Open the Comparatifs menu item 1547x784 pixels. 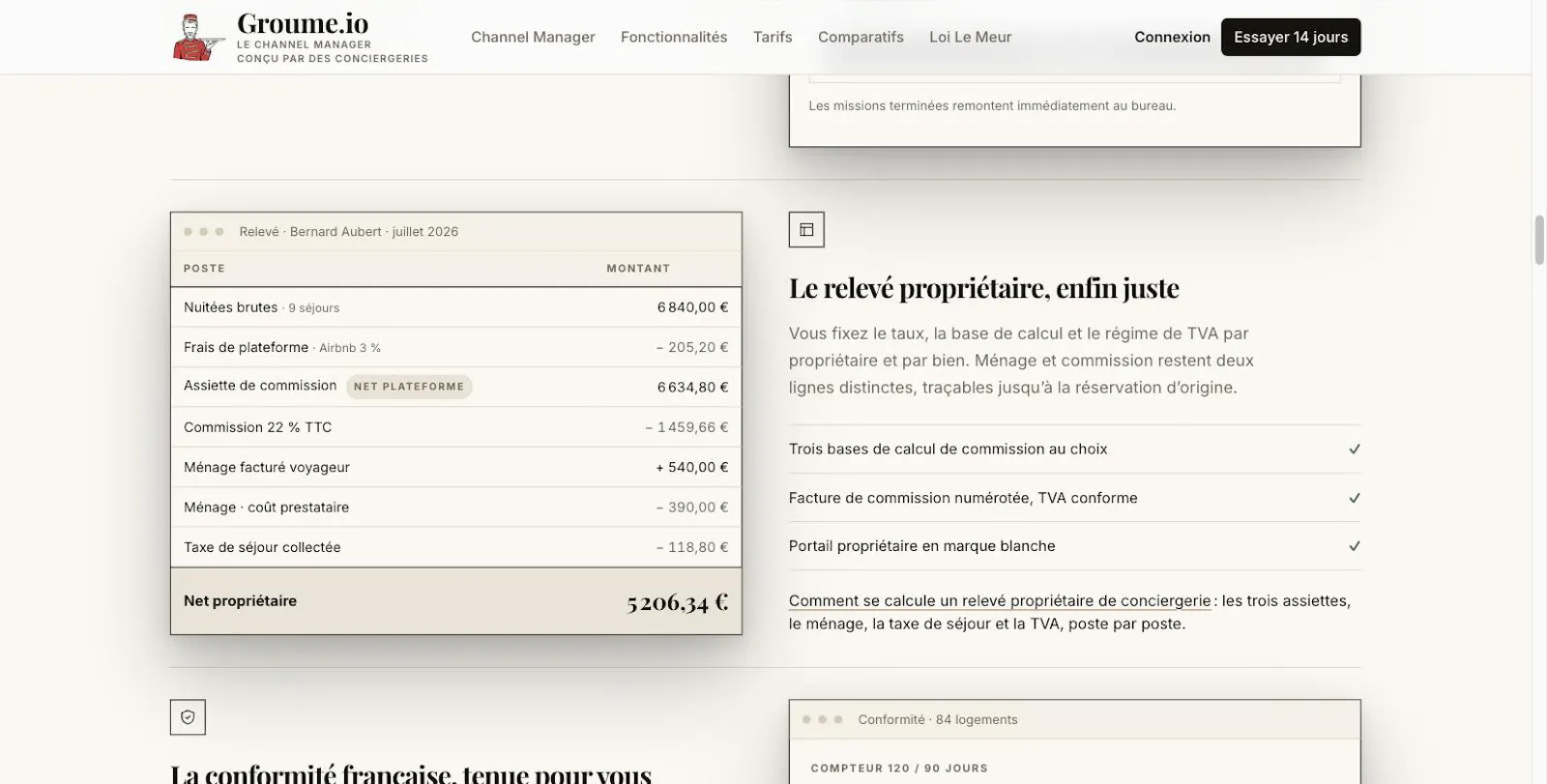[x=861, y=37]
